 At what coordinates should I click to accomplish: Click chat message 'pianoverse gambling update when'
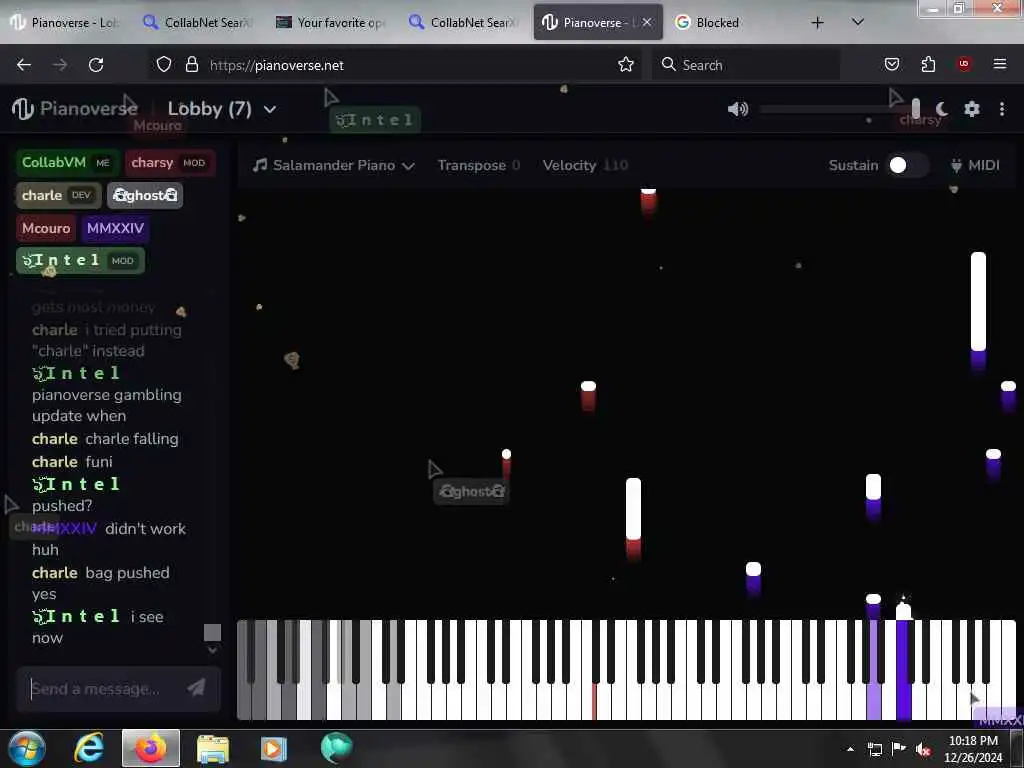tap(107, 406)
